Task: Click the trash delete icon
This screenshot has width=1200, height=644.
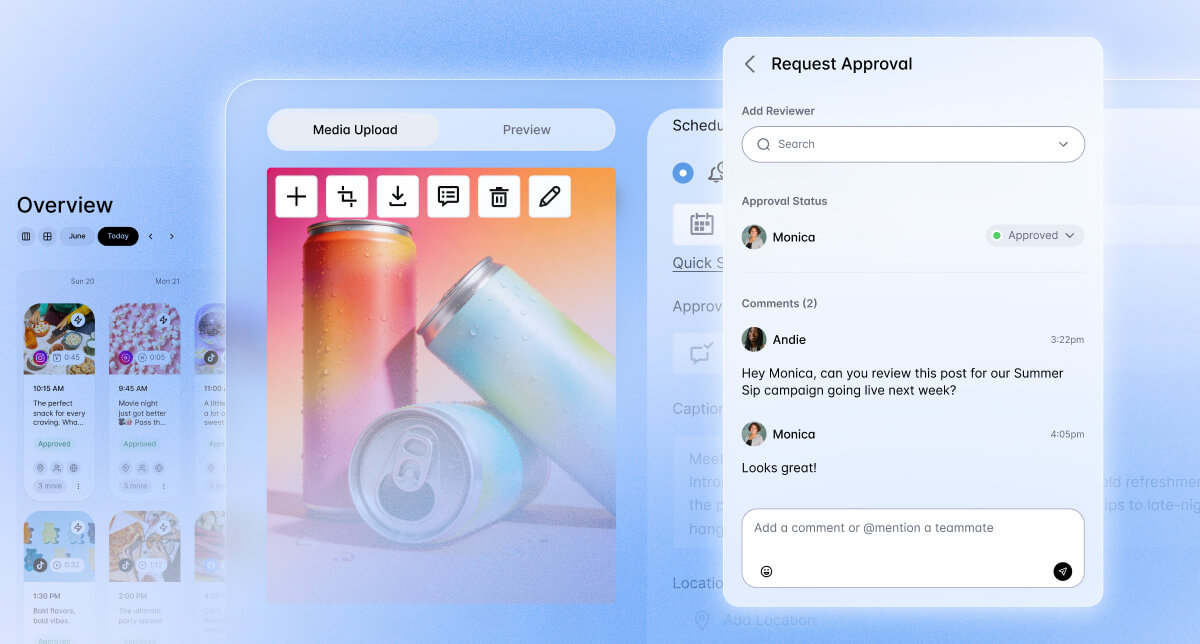Action: 499,196
